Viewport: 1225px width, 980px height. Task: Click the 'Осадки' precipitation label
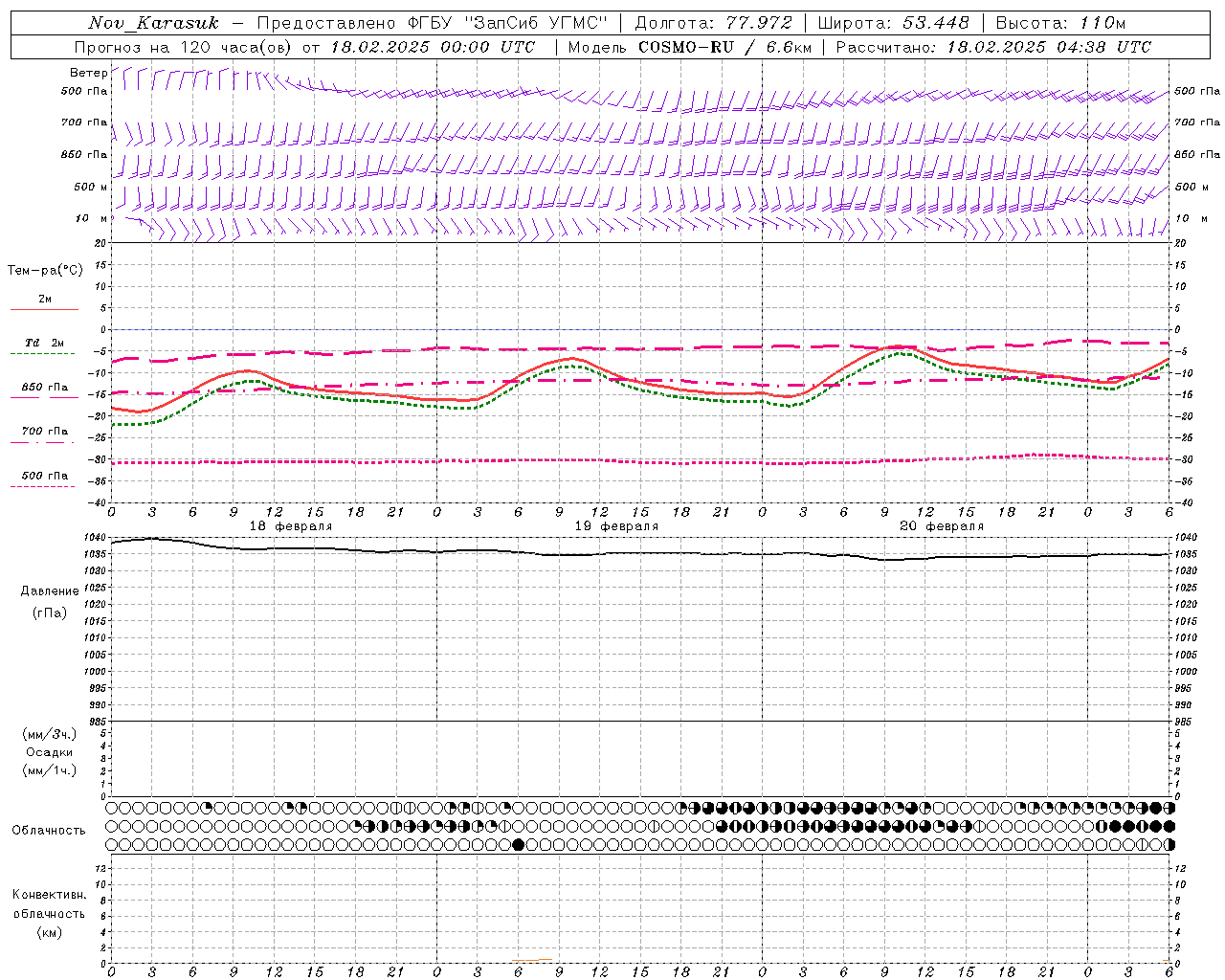point(49,752)
